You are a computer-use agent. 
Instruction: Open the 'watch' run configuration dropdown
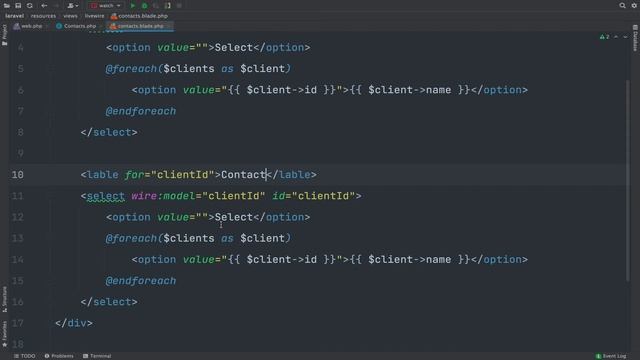[106, 6]
